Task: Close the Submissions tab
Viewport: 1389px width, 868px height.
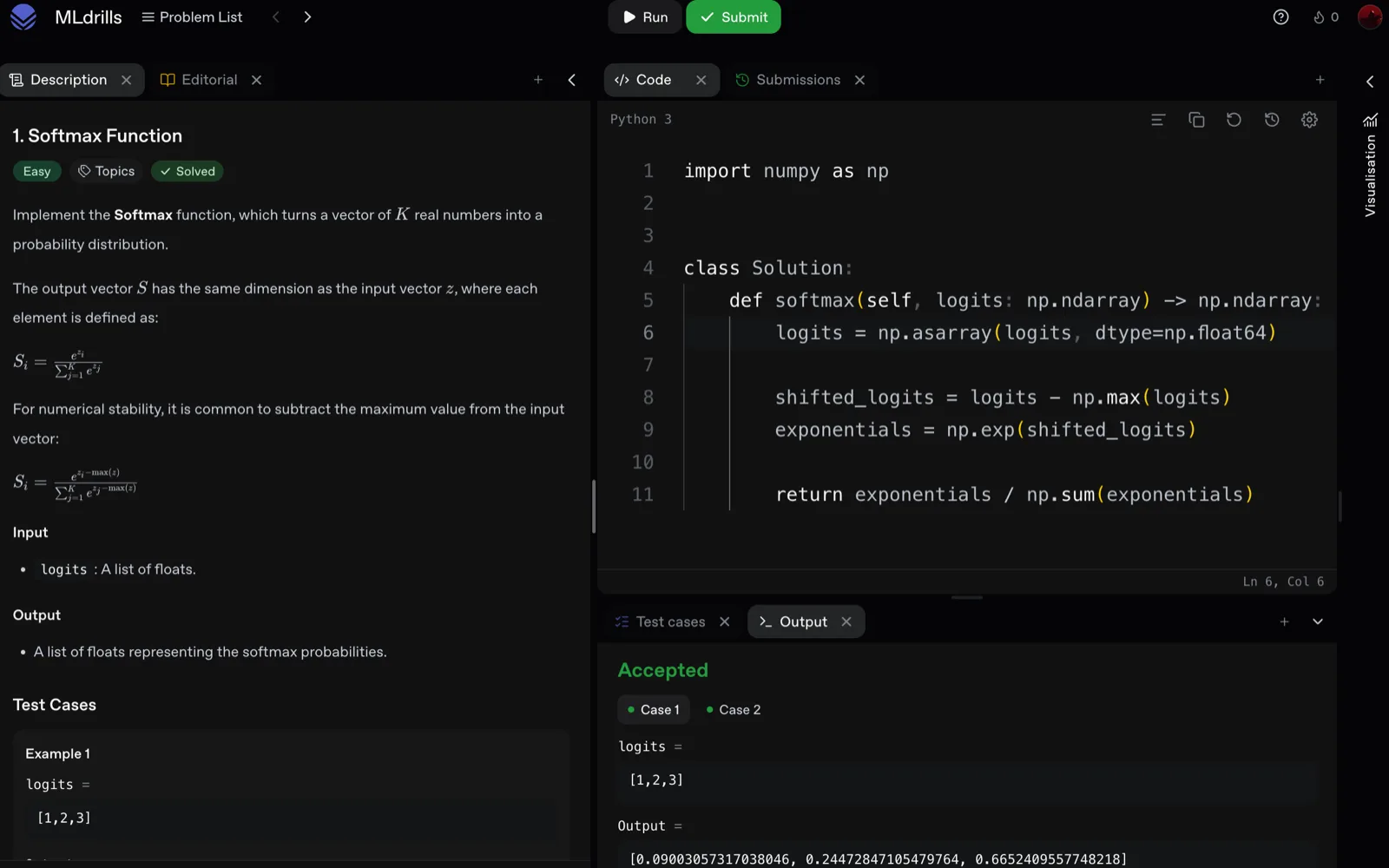Action: tap(860, 80)
